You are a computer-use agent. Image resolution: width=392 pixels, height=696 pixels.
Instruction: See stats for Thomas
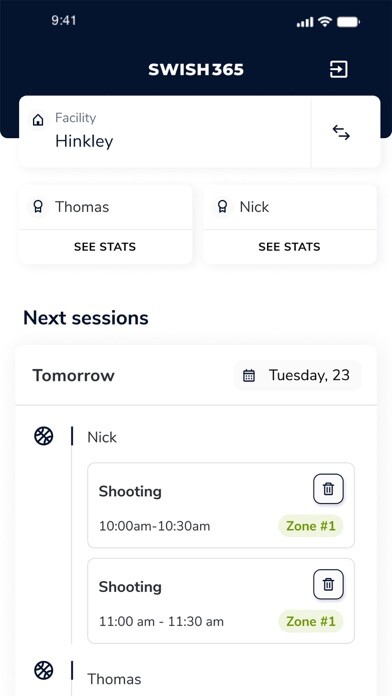click(x=105, y=247)
